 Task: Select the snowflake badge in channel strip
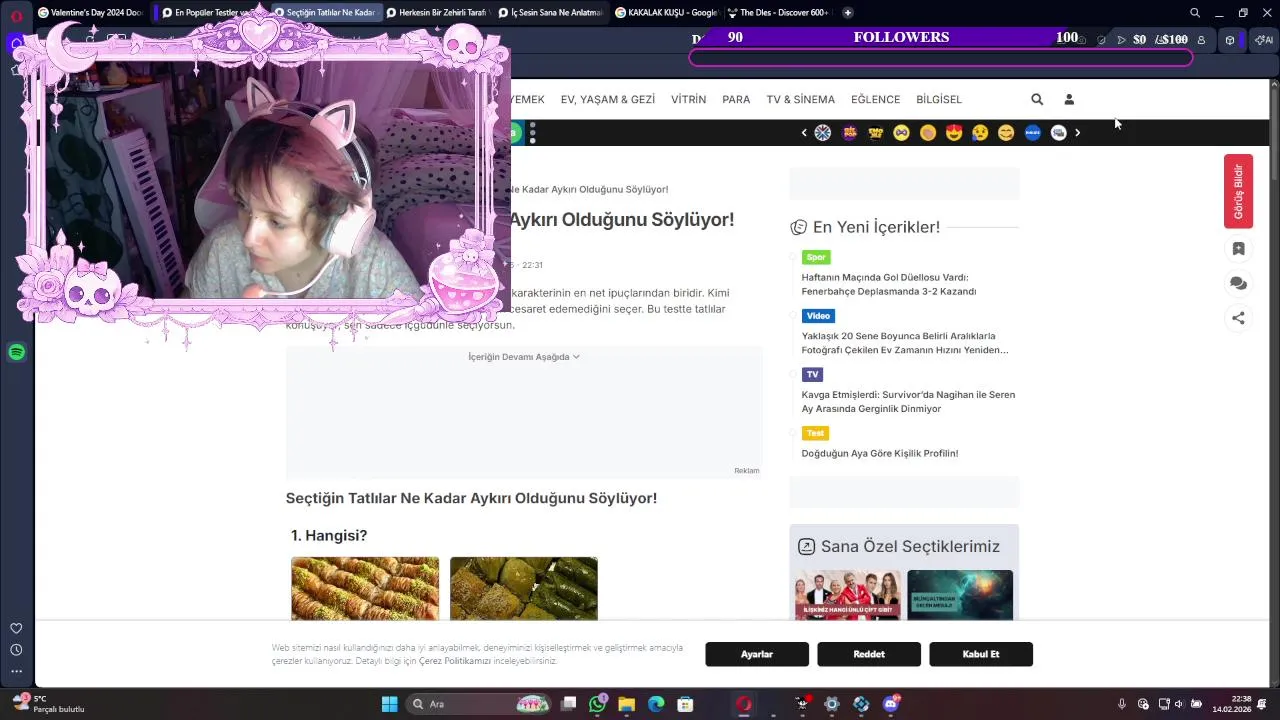pyautogui.click(x=823, y=132)
